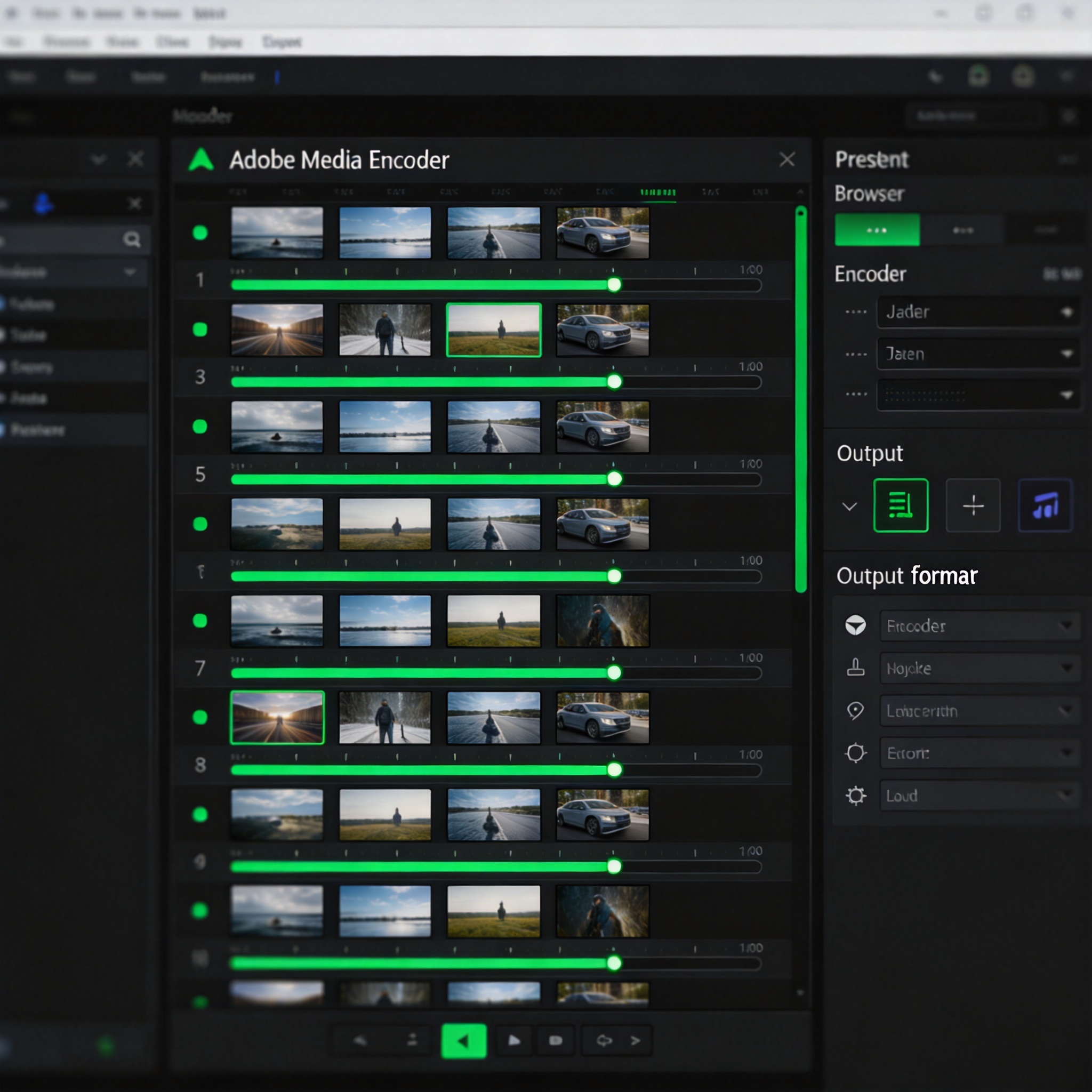This screenshot has width=1092, height=1092.
Task: Switch to the Mooder tab
Action: pyautogui.click(x=202, y=116)
